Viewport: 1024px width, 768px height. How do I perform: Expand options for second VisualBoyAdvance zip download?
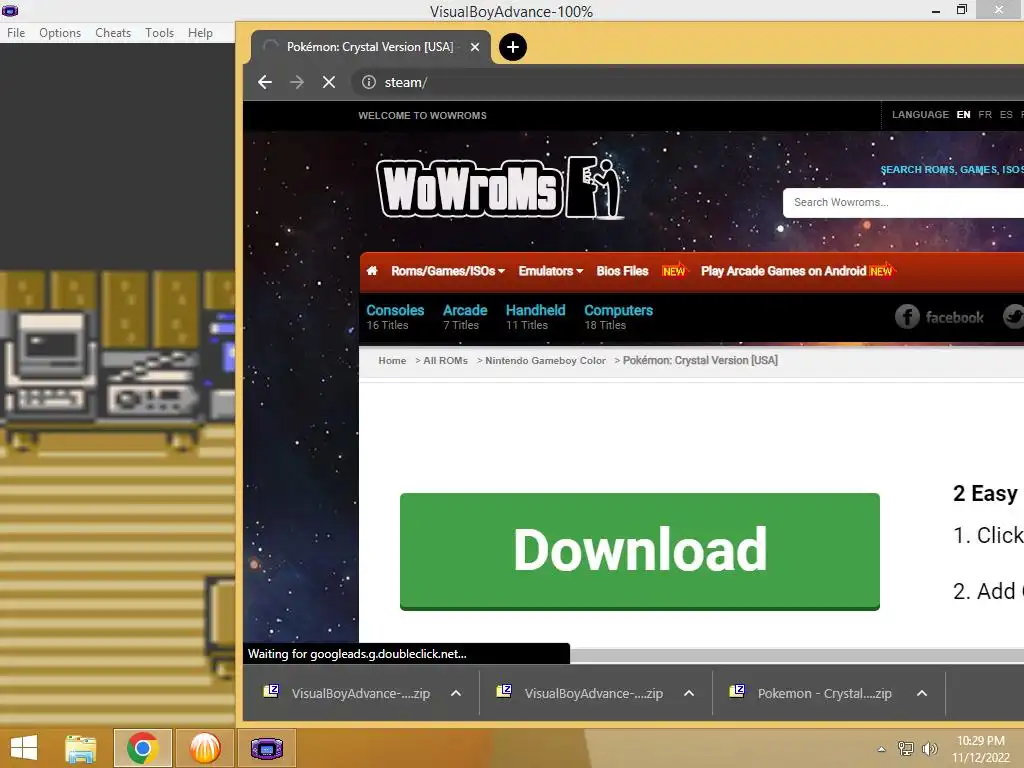(689, 694)
